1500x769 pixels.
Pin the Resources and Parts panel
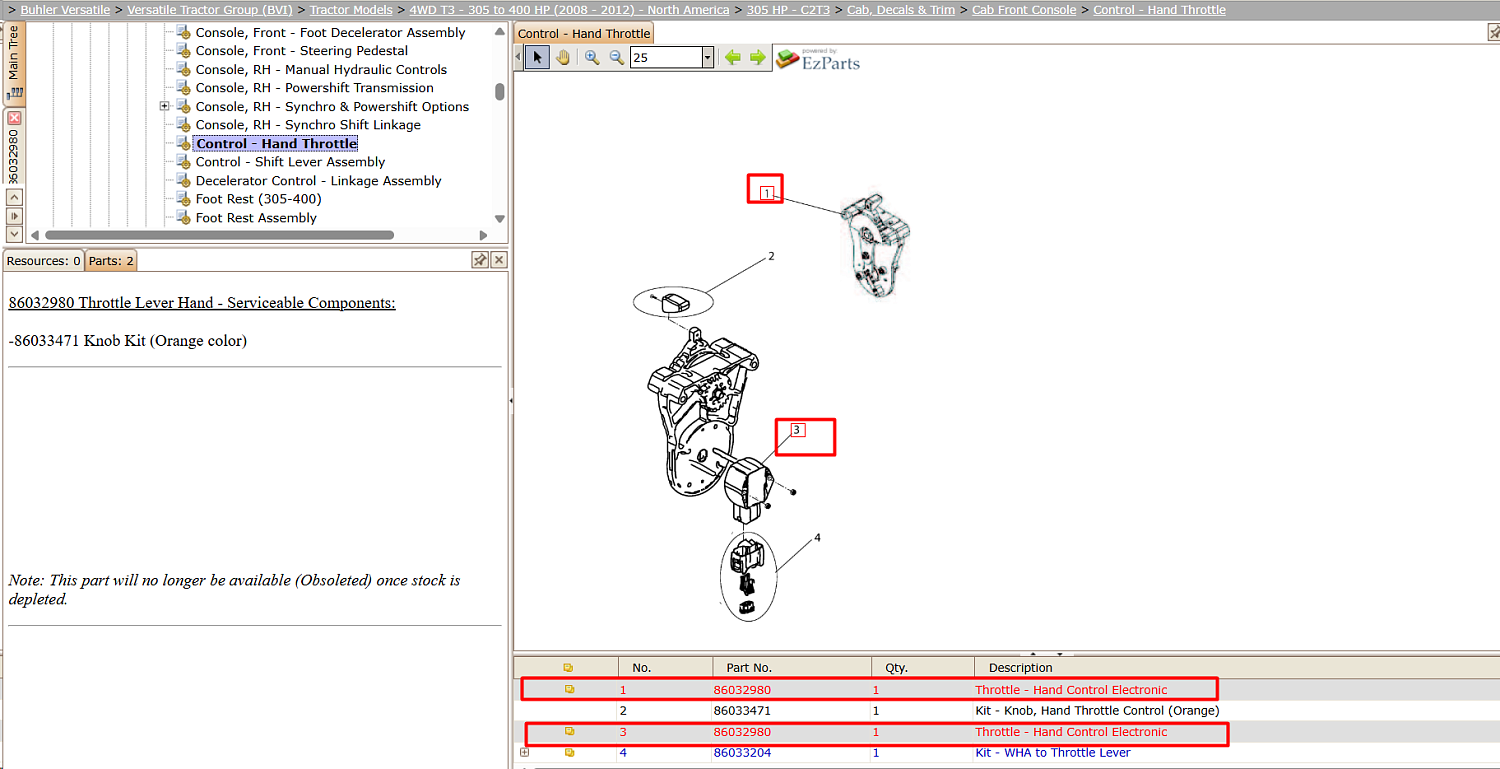coord(480,260)
